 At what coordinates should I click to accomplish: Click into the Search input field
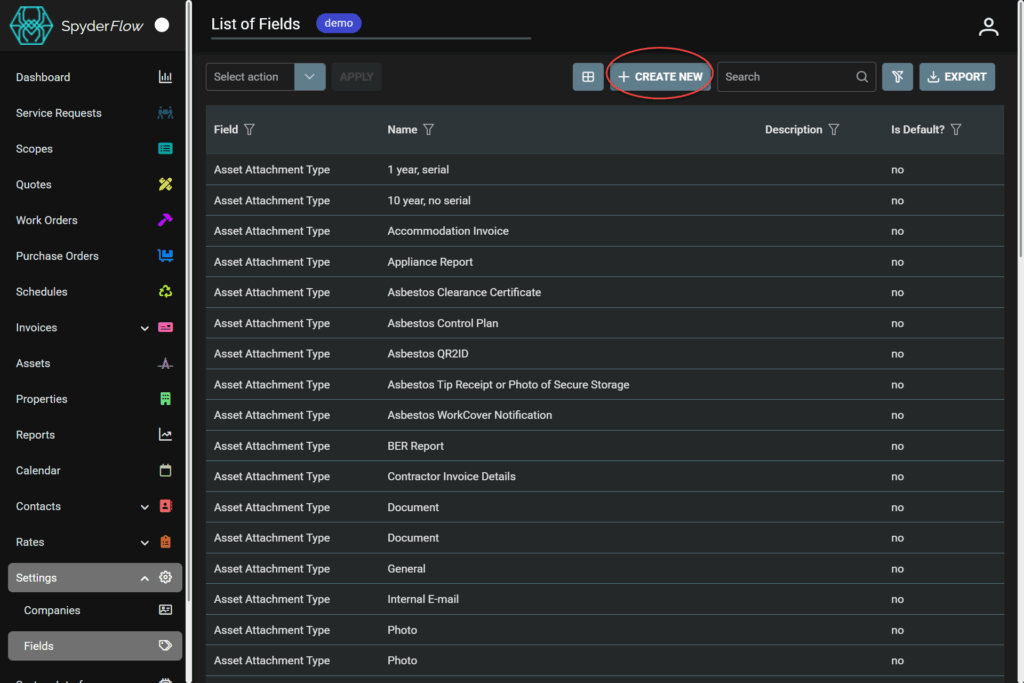click(x=785, y=77)
